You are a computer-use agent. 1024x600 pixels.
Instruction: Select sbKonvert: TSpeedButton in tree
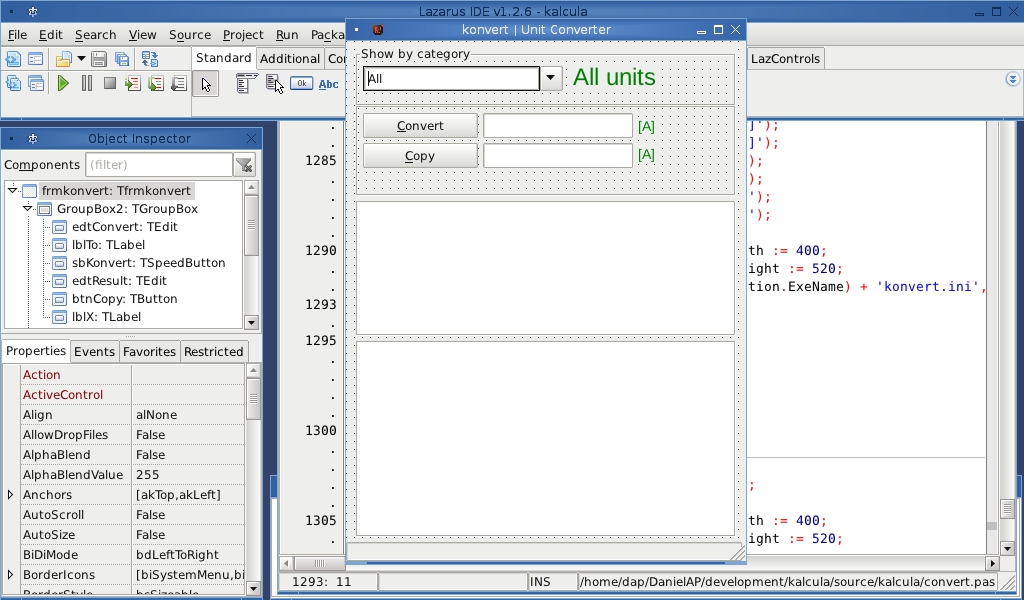(x=148, y=262)
